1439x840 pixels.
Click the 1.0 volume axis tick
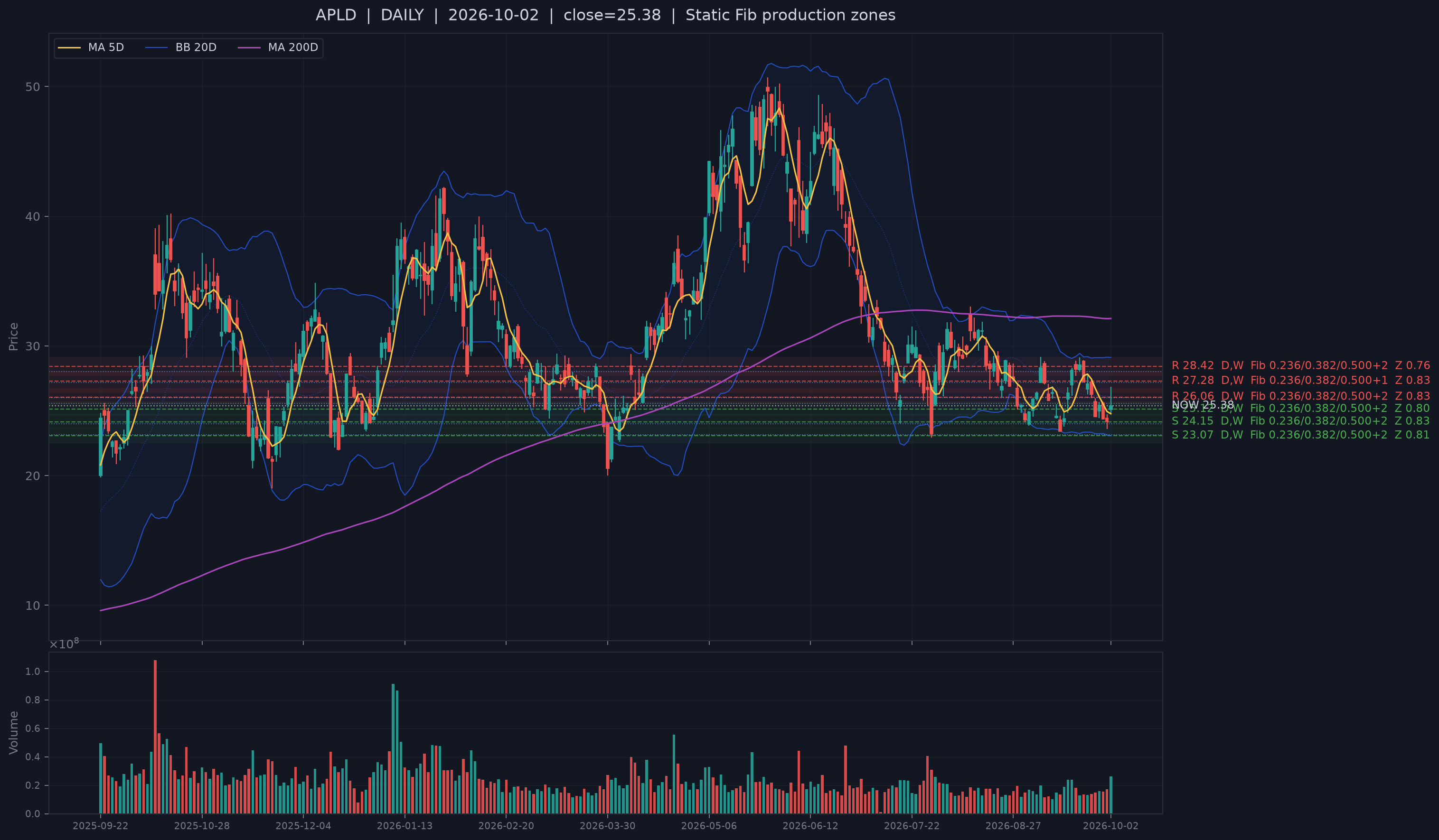[33, 672]
